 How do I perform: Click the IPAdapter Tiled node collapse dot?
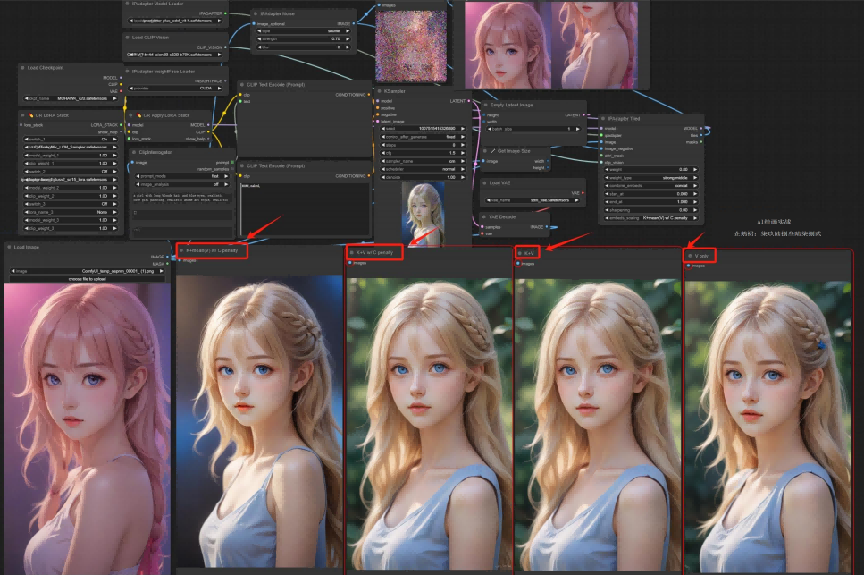point(603,118)
